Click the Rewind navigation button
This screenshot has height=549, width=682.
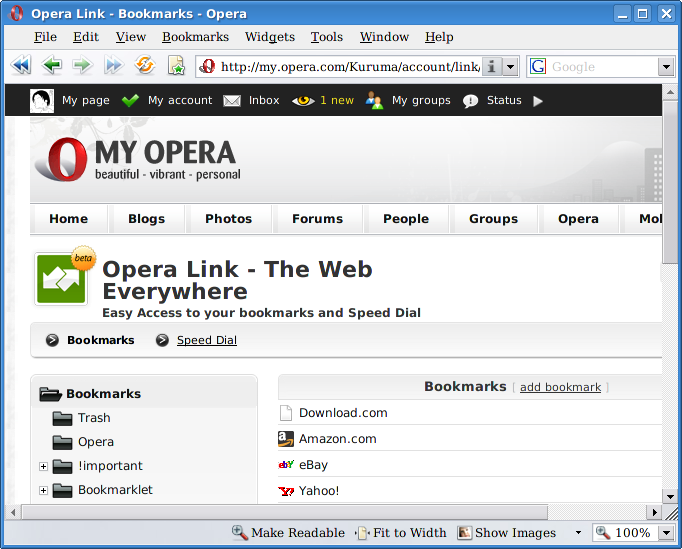(x=20, y=66)
